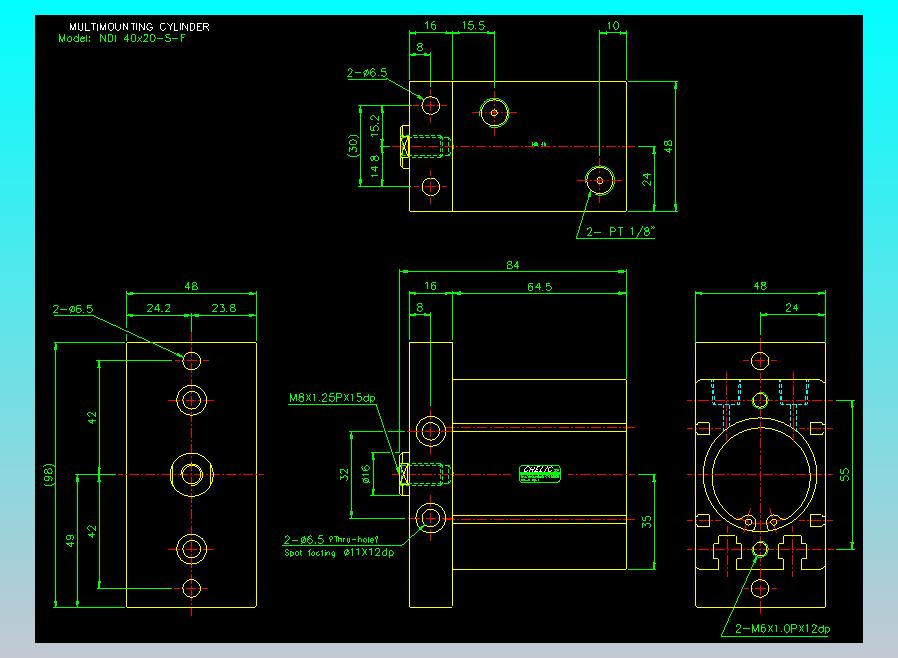Viewport: 898px width, 658px height.
Task: Select the (30) reference dimension
Action: pyautogui.click(x=352, y=145)
